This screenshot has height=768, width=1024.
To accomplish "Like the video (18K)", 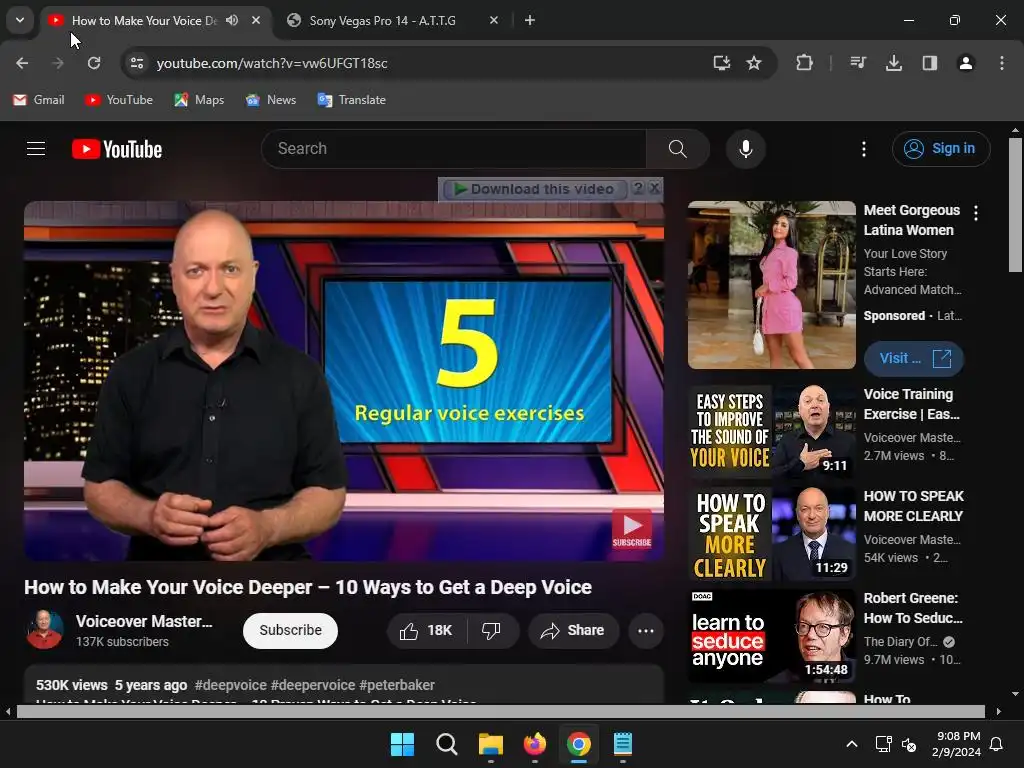I will [x=427, y=630].
